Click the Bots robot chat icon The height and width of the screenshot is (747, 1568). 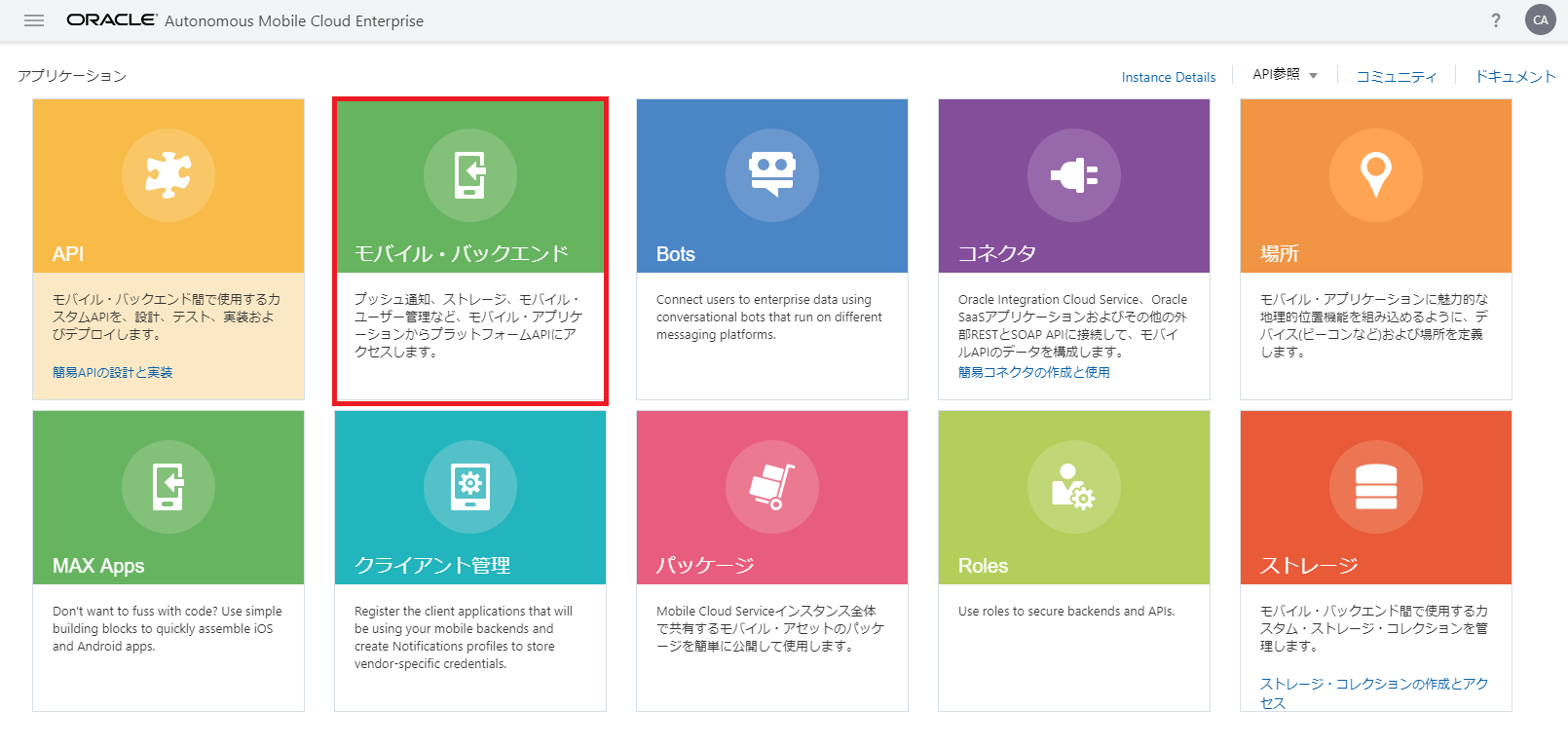pyautogui.click(x=772, y=175)
